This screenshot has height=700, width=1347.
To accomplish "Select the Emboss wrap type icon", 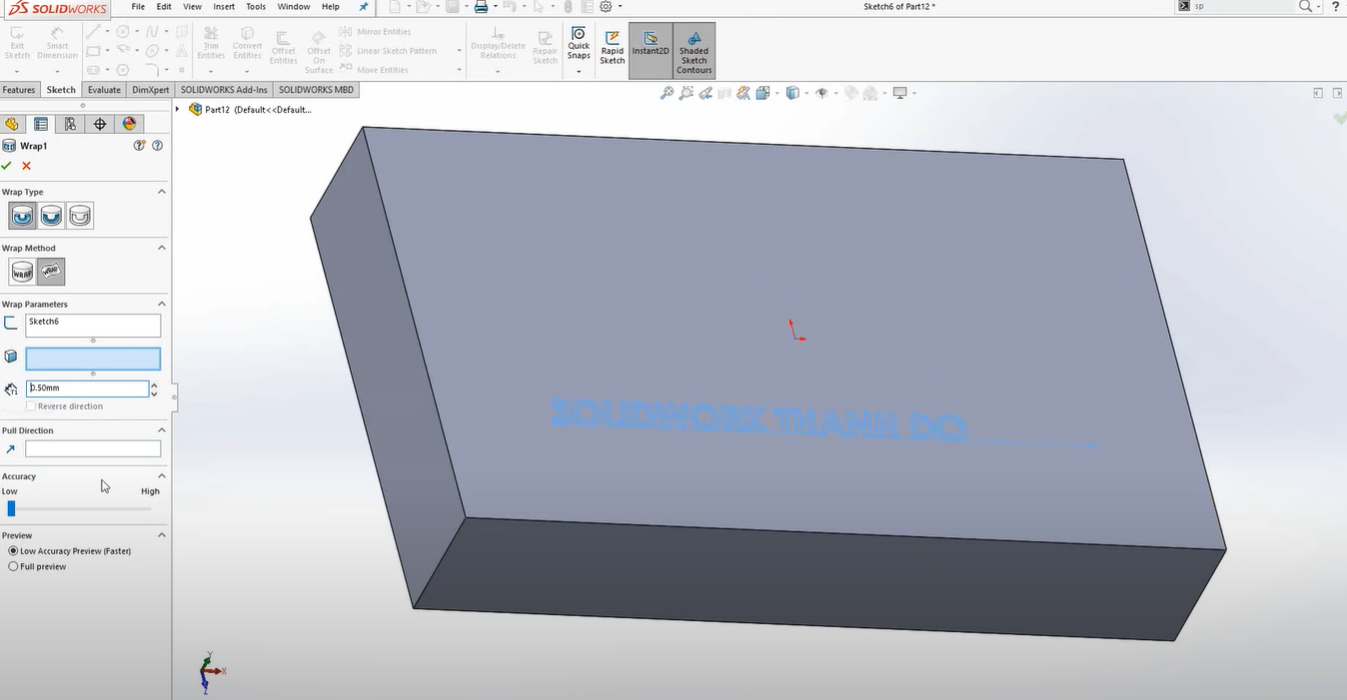I will coord(22,216).
